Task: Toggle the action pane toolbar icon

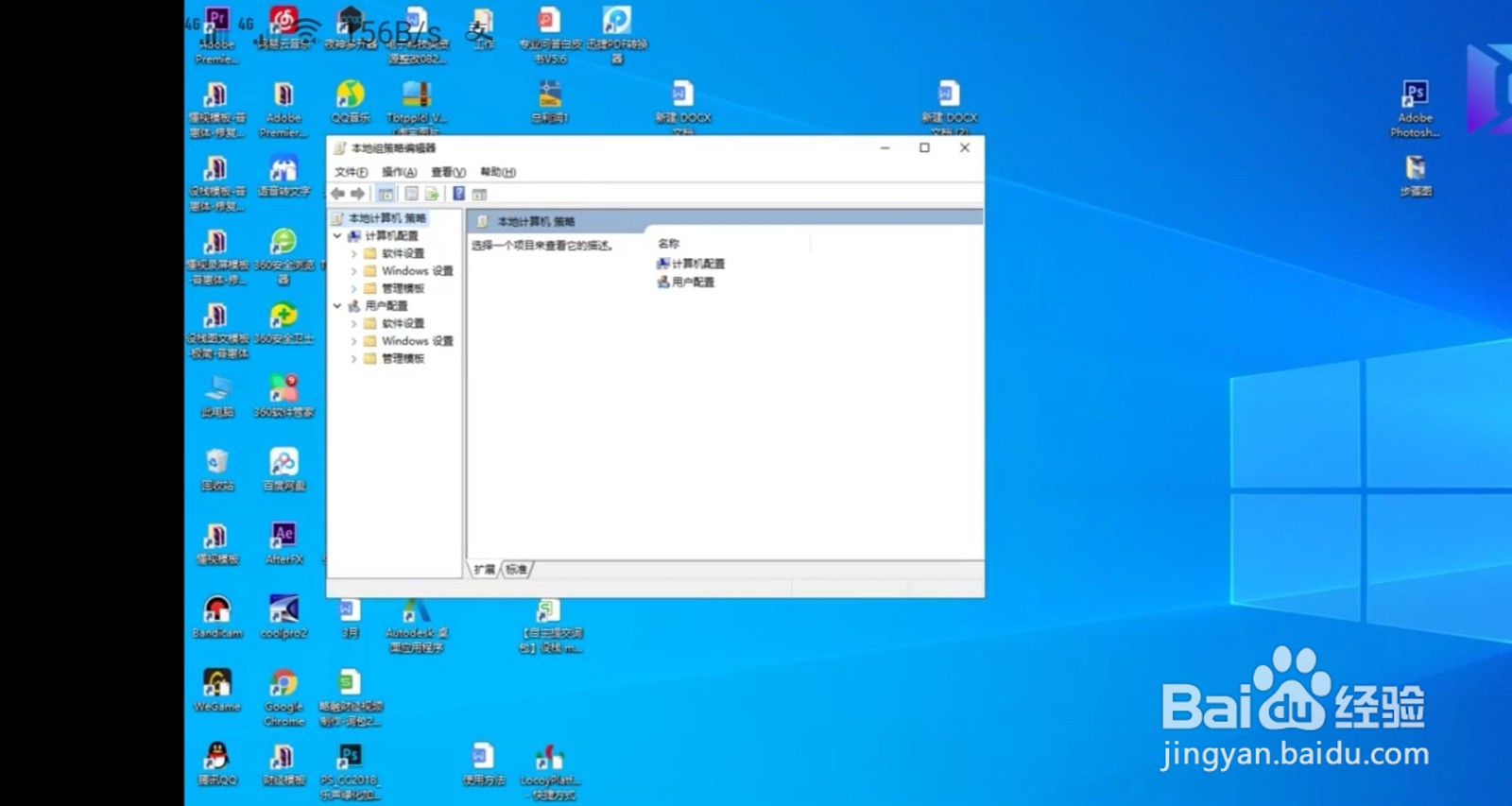Action: click(479, 194)
